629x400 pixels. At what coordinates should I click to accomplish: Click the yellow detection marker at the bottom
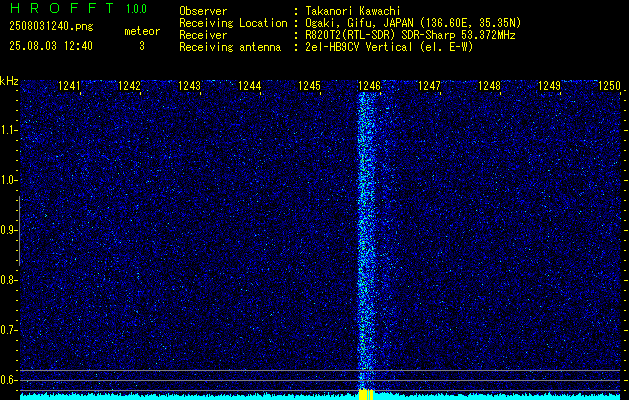click(366, 394)
